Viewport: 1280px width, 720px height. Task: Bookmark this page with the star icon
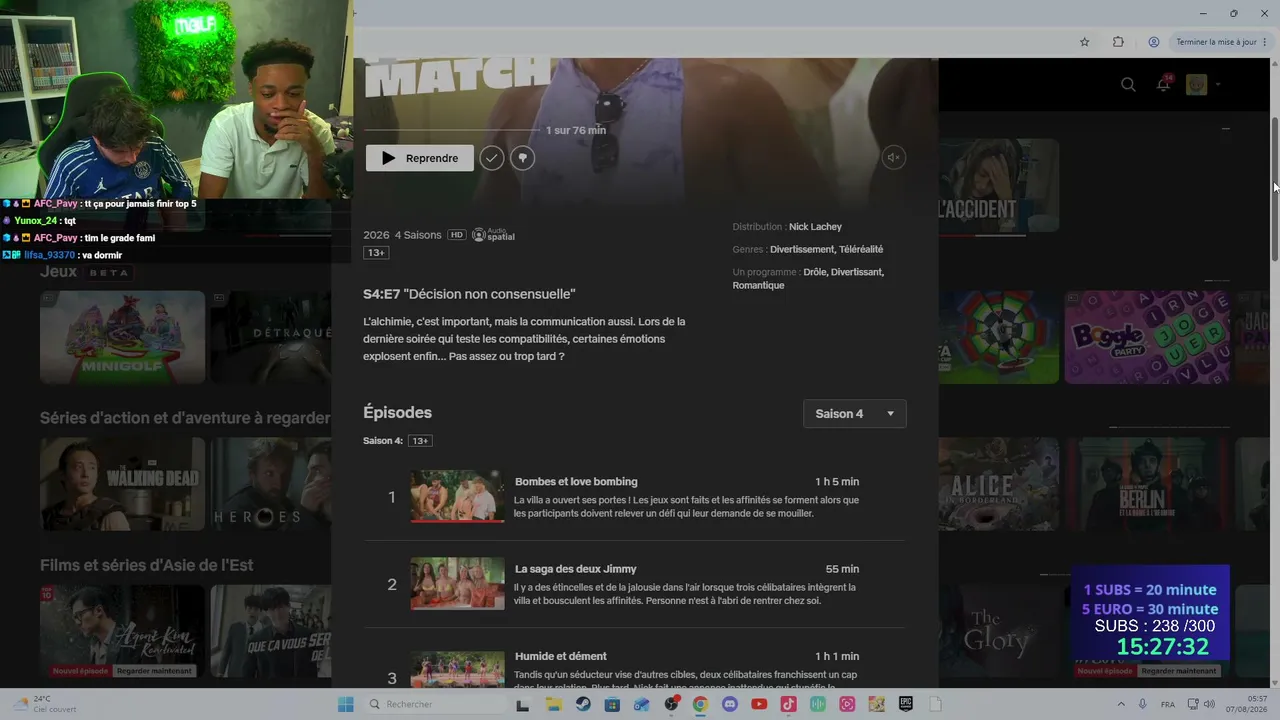[x=1084, y=42]
